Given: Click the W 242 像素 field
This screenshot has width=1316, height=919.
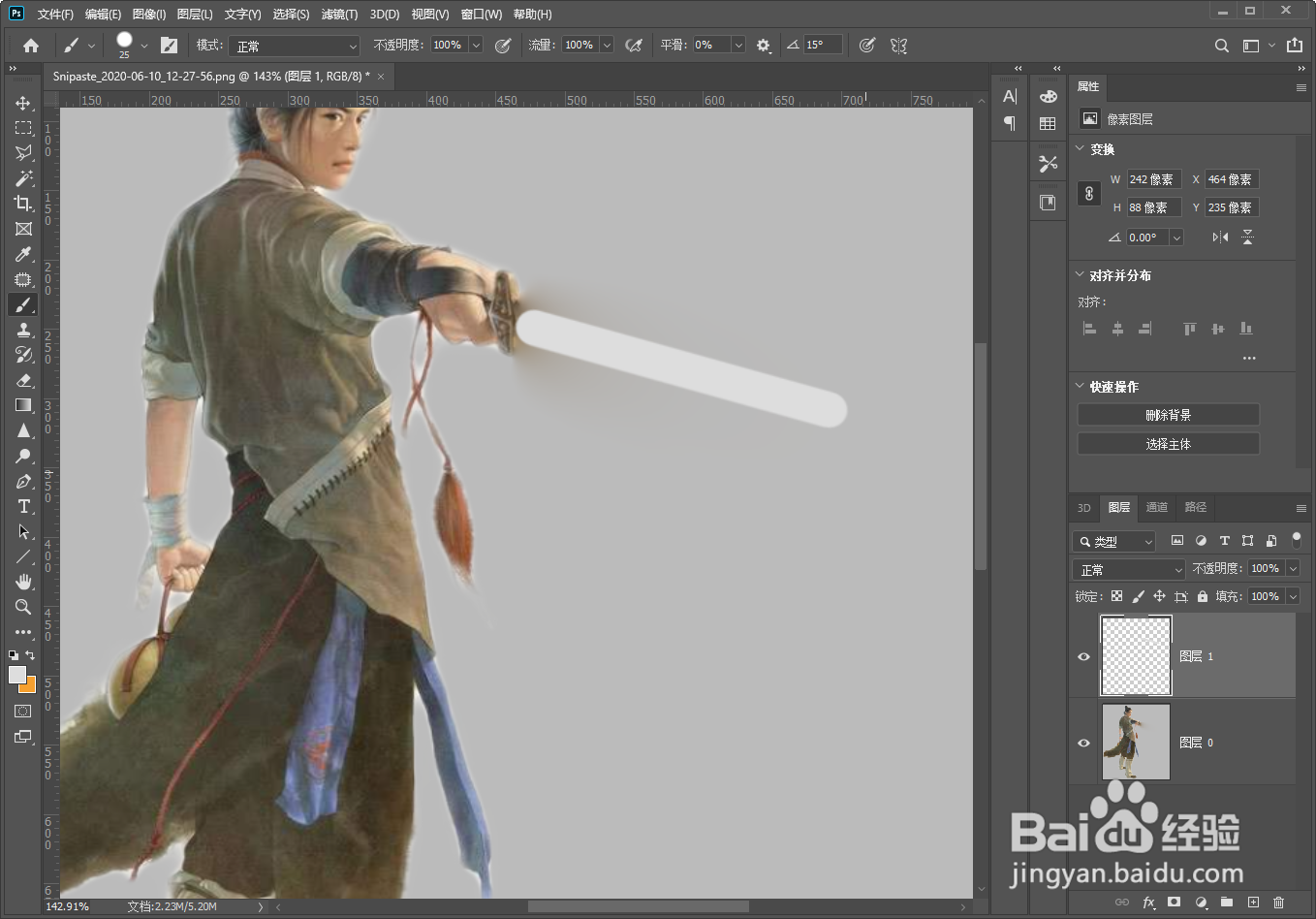Looking at the screenshot, I should [1154, 179].
